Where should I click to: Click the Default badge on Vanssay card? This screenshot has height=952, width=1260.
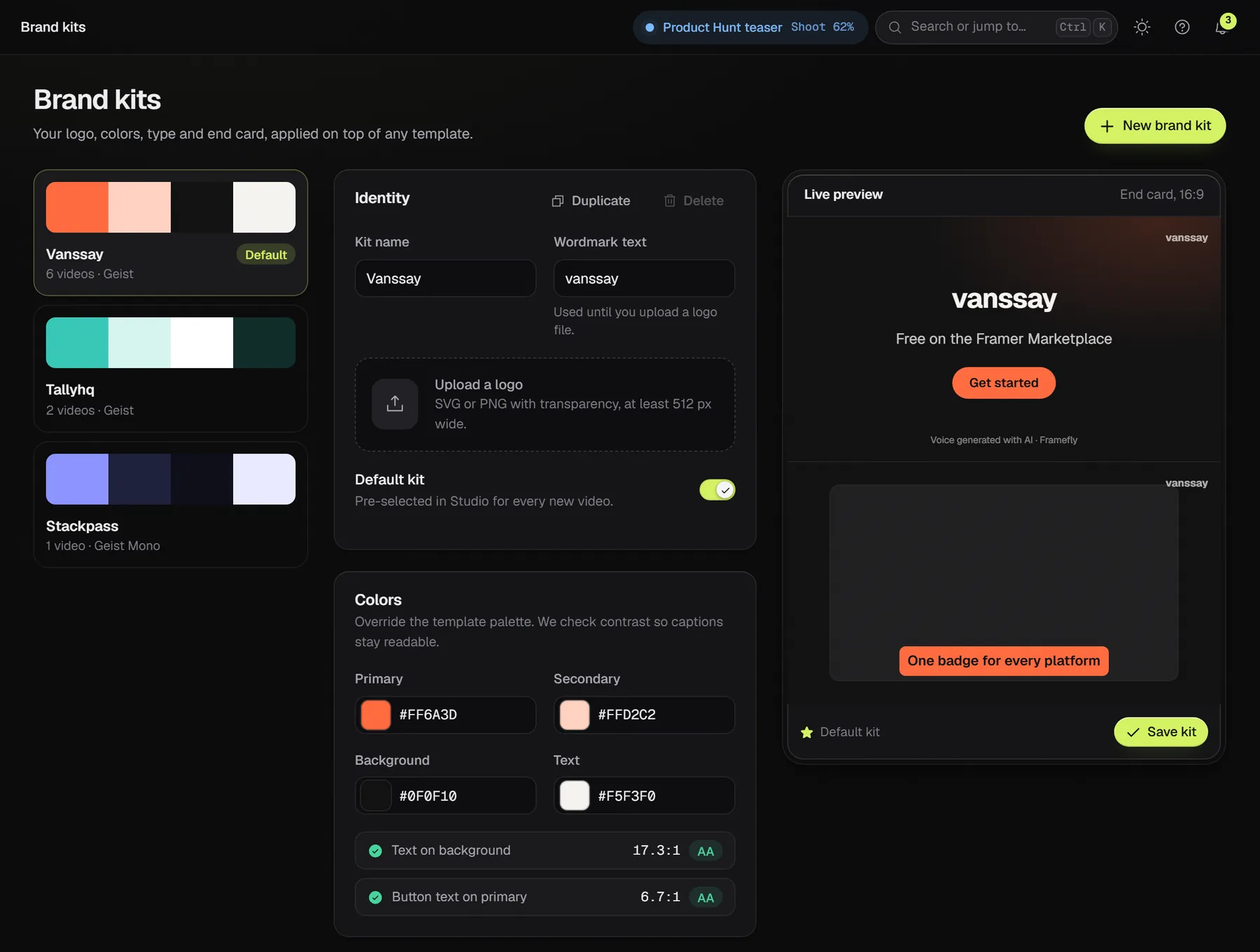click(266, 255)
